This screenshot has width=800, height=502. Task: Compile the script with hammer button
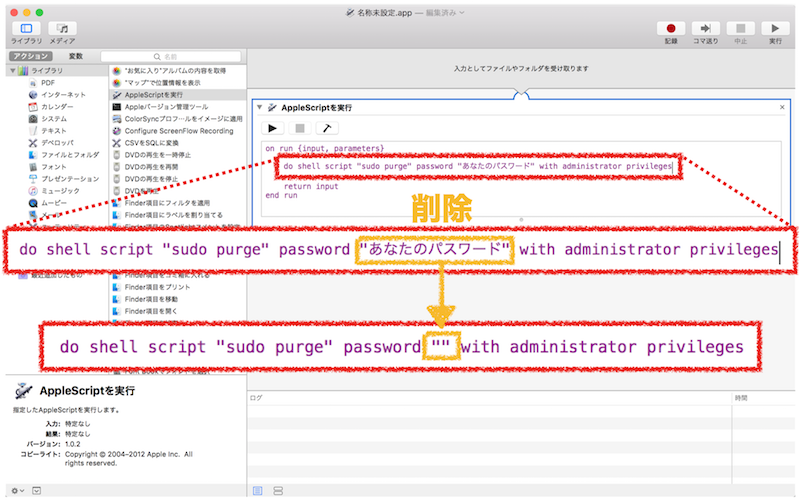coord(327,129)
